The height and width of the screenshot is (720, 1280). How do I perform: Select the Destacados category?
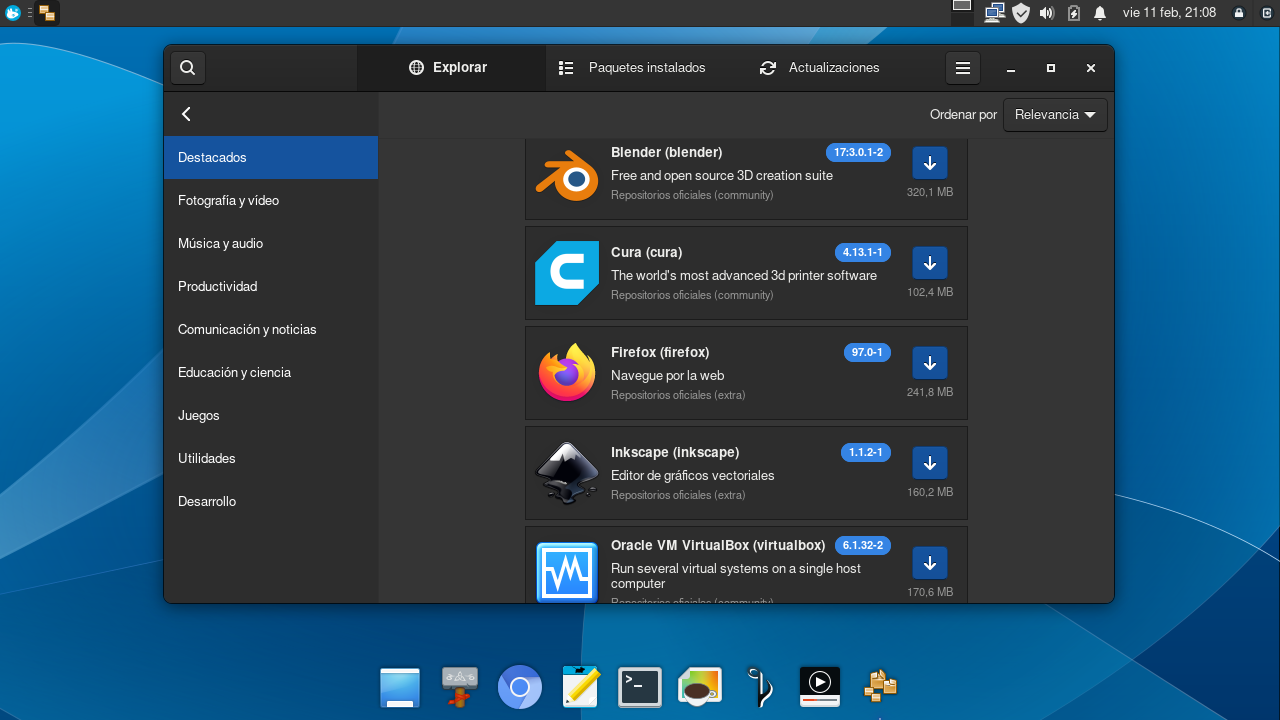coord(271,158)
